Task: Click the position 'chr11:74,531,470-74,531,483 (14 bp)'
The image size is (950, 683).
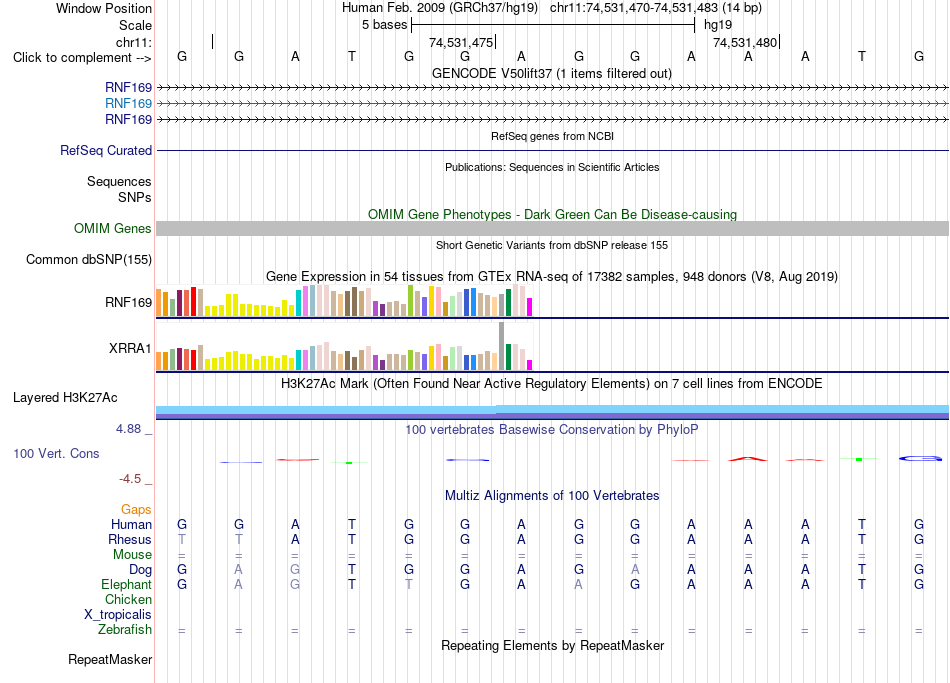Action: coord(656,8)
